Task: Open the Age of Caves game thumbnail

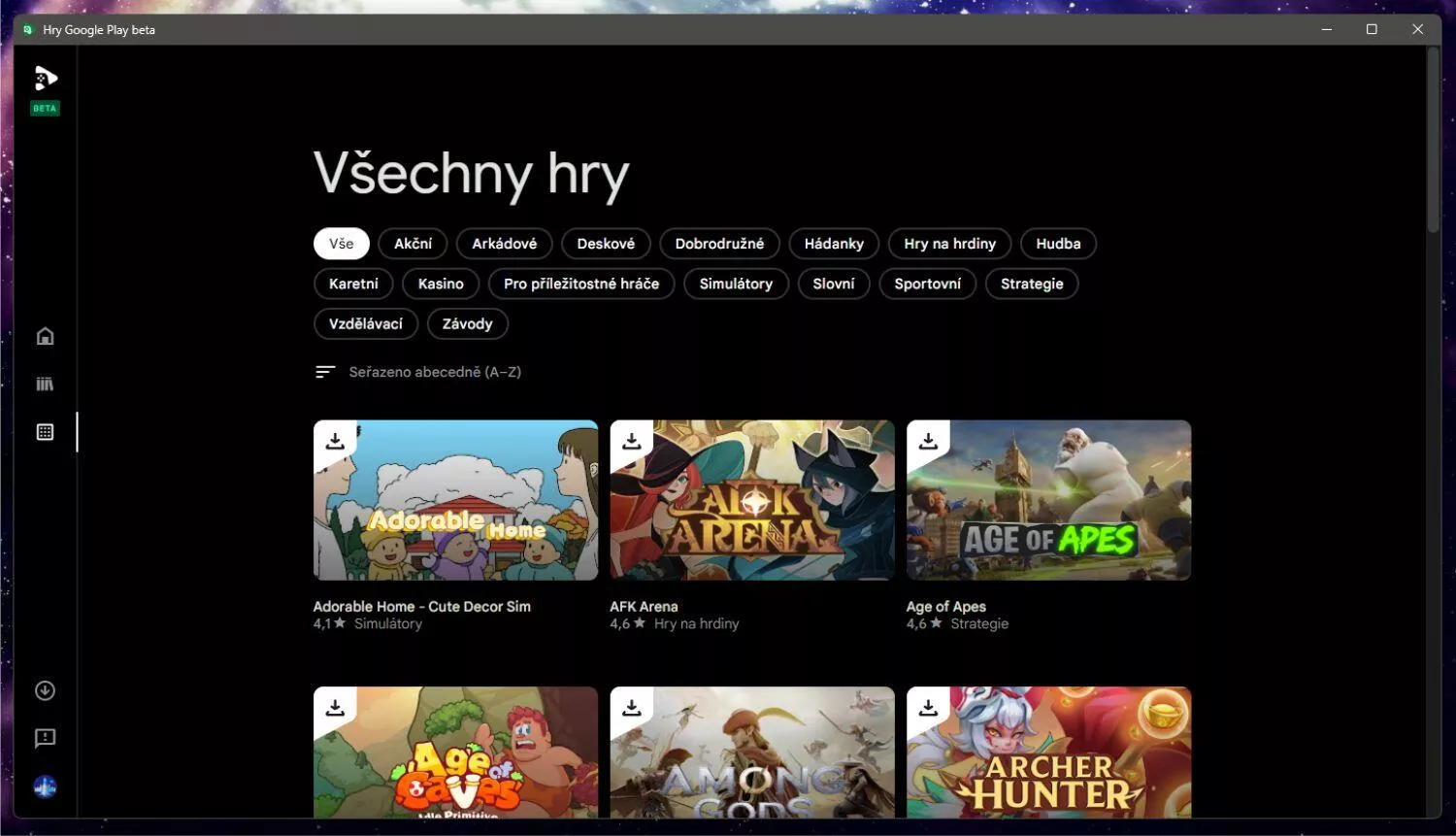Action: [455, 752]
